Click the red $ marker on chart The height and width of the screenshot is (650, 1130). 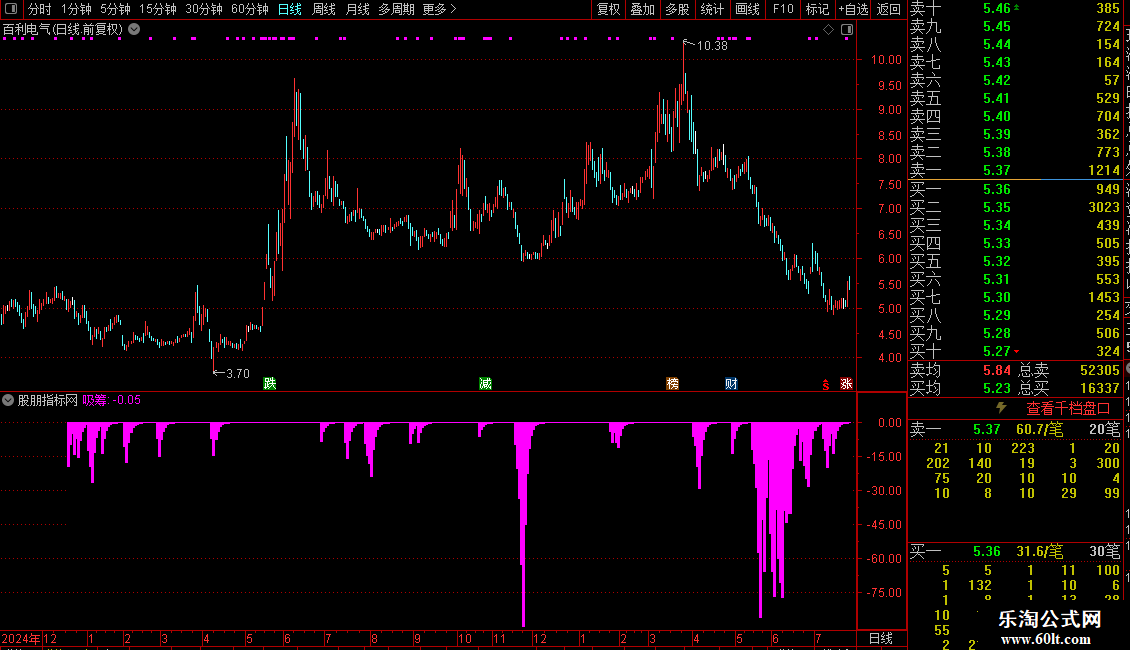[826, 385]
